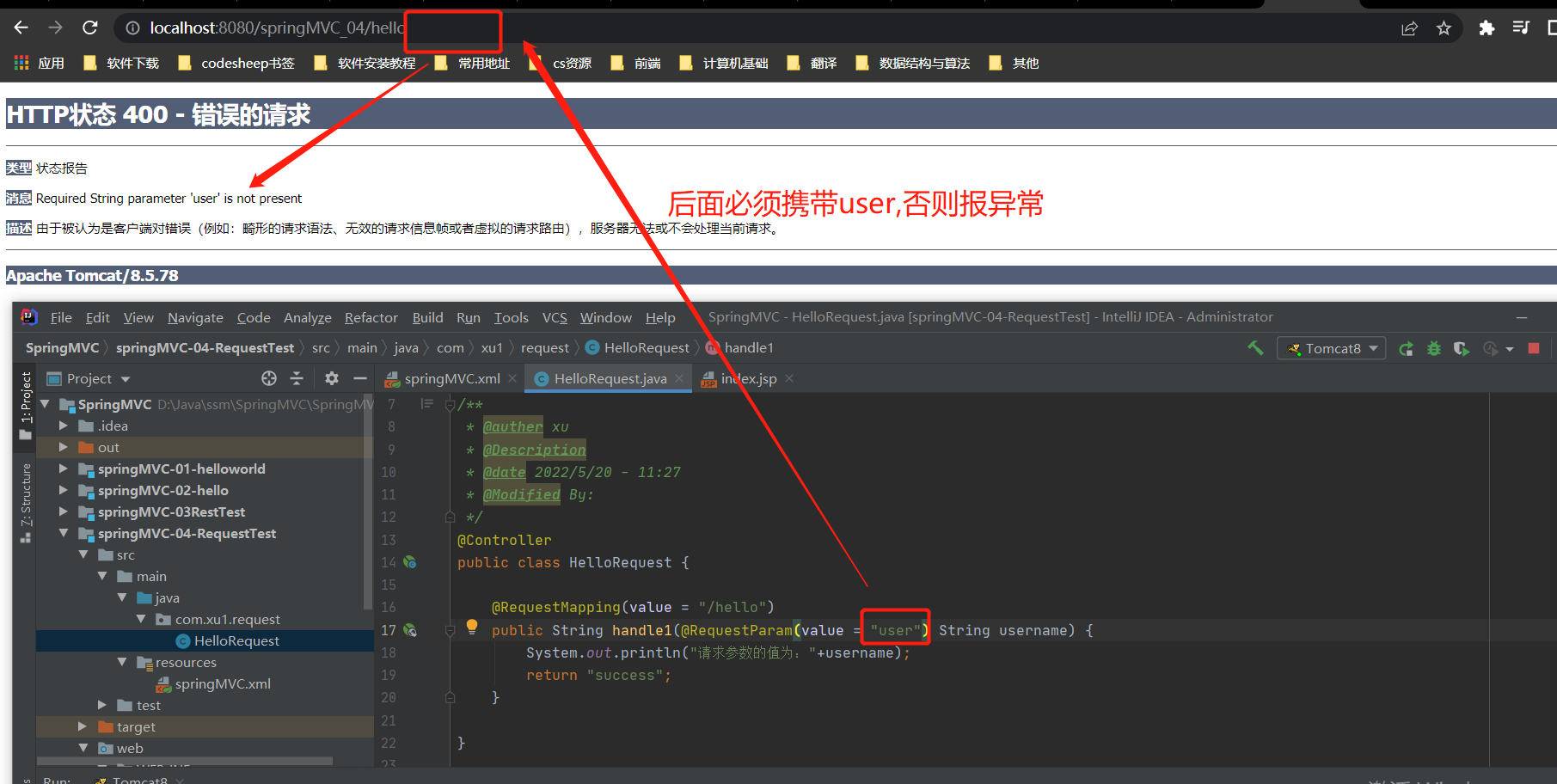Open the browser reading list icon
The height and width of the screenshot is (784, 1557).
1521,28
